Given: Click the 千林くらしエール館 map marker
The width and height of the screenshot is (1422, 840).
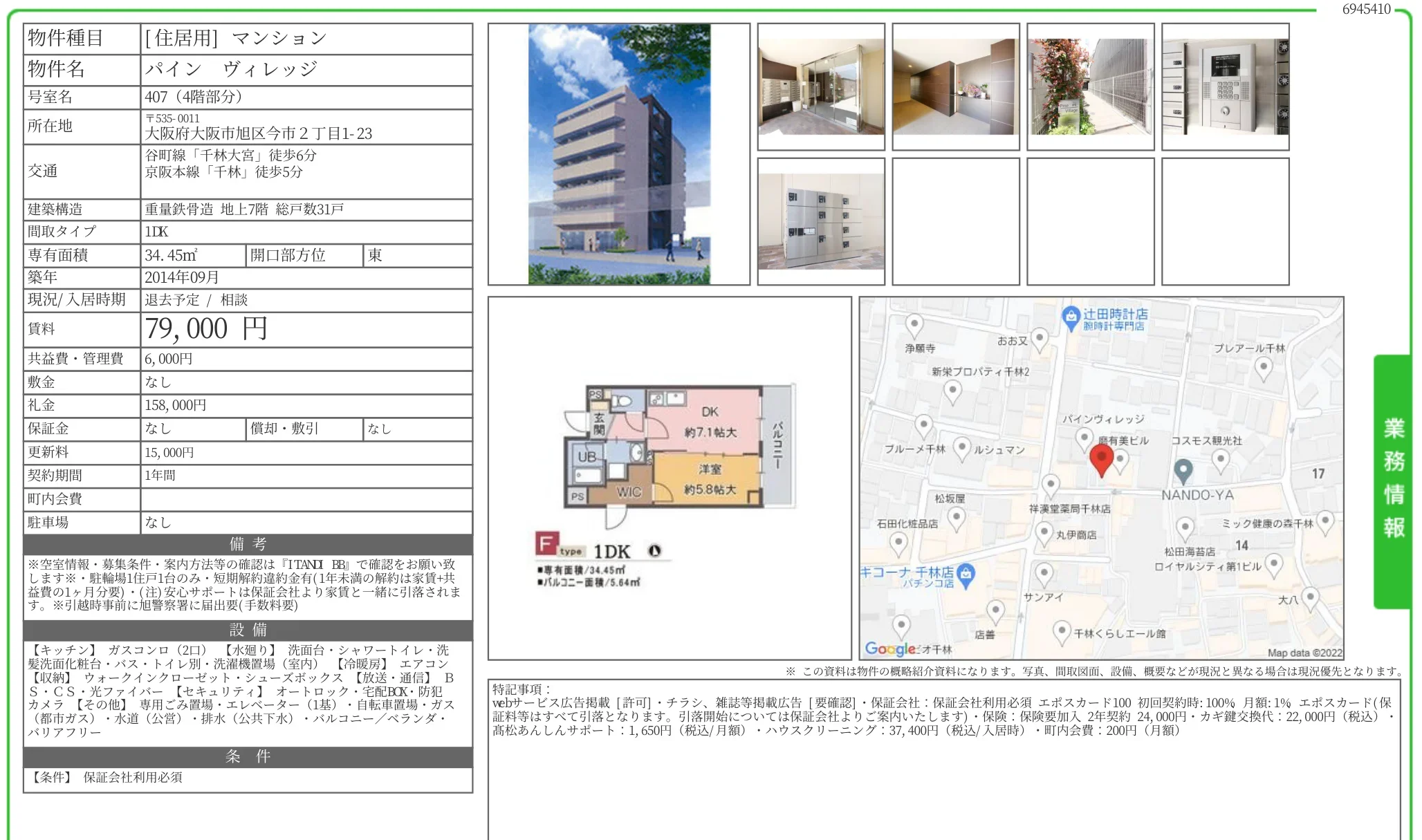Looking at the screenshot, I should click(1062, 631).
